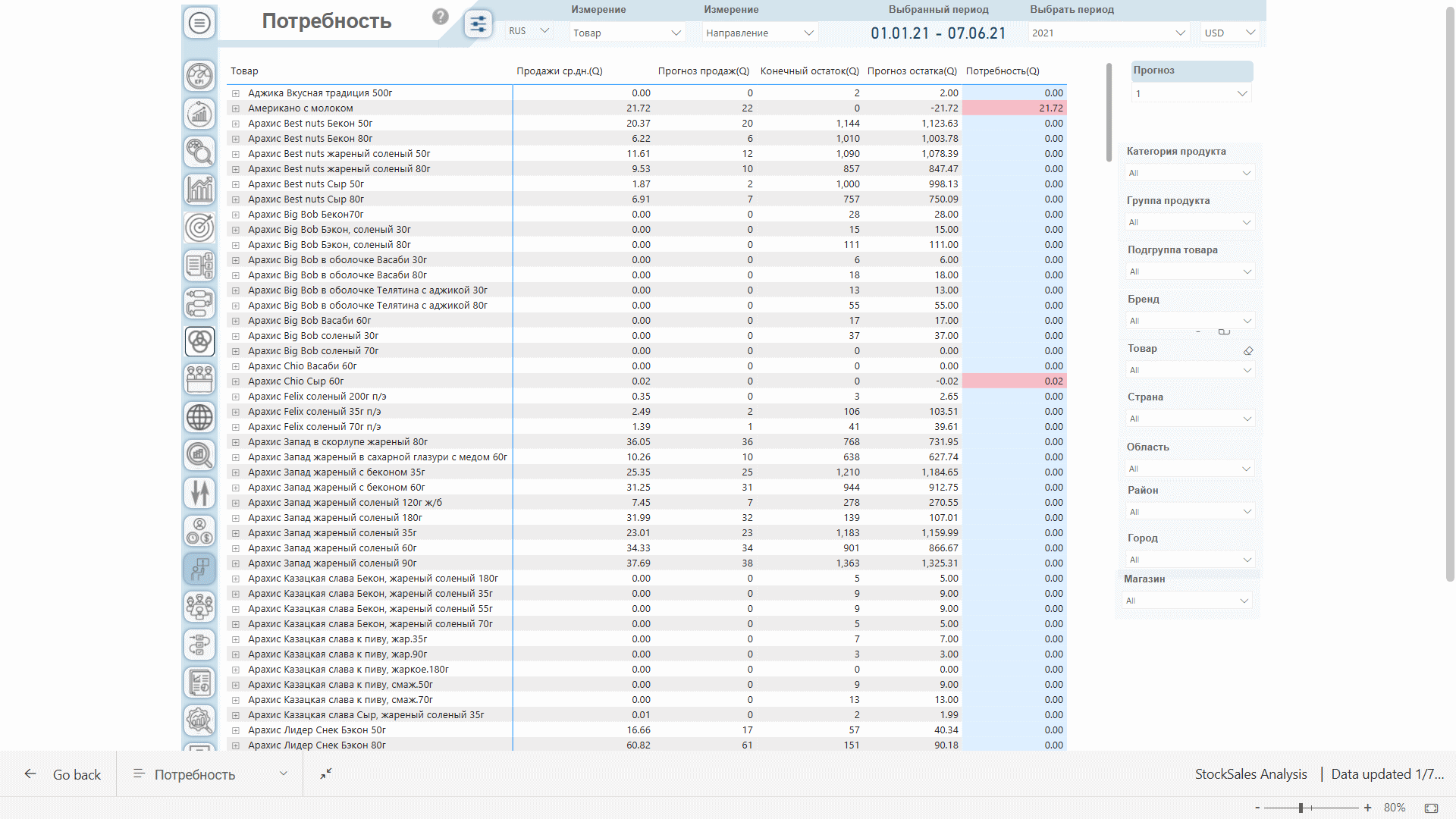The width and height of the screenshot is (1456, 819).
Task: Expand the Аджика Вкусная традиция 500г row
Action: (236, 93)
